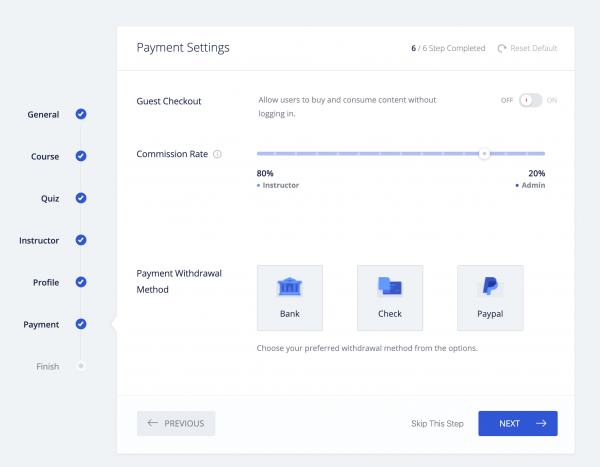This screenshot has width=600, height=467.
Task: Switch to the Payment step
Action: tap(42, 325)
